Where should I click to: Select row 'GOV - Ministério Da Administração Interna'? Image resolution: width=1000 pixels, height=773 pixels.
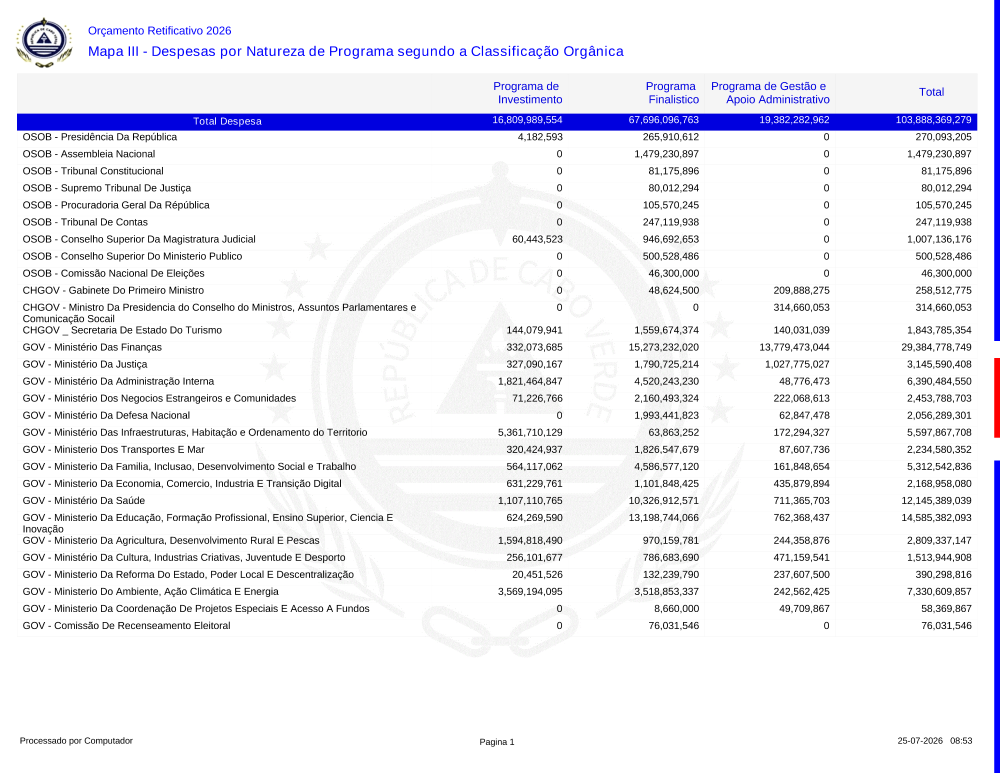click(497, 381)
